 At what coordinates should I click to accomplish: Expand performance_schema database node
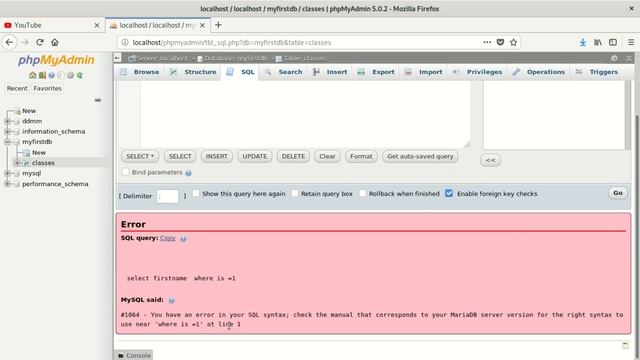click(x=7, y=184)
